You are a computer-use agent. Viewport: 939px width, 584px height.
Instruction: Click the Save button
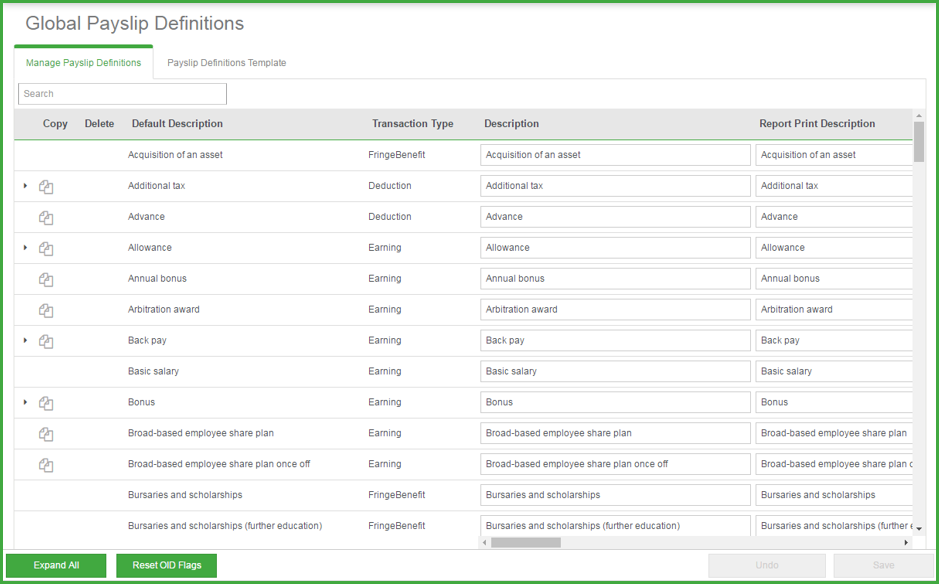tap(883, 565)
